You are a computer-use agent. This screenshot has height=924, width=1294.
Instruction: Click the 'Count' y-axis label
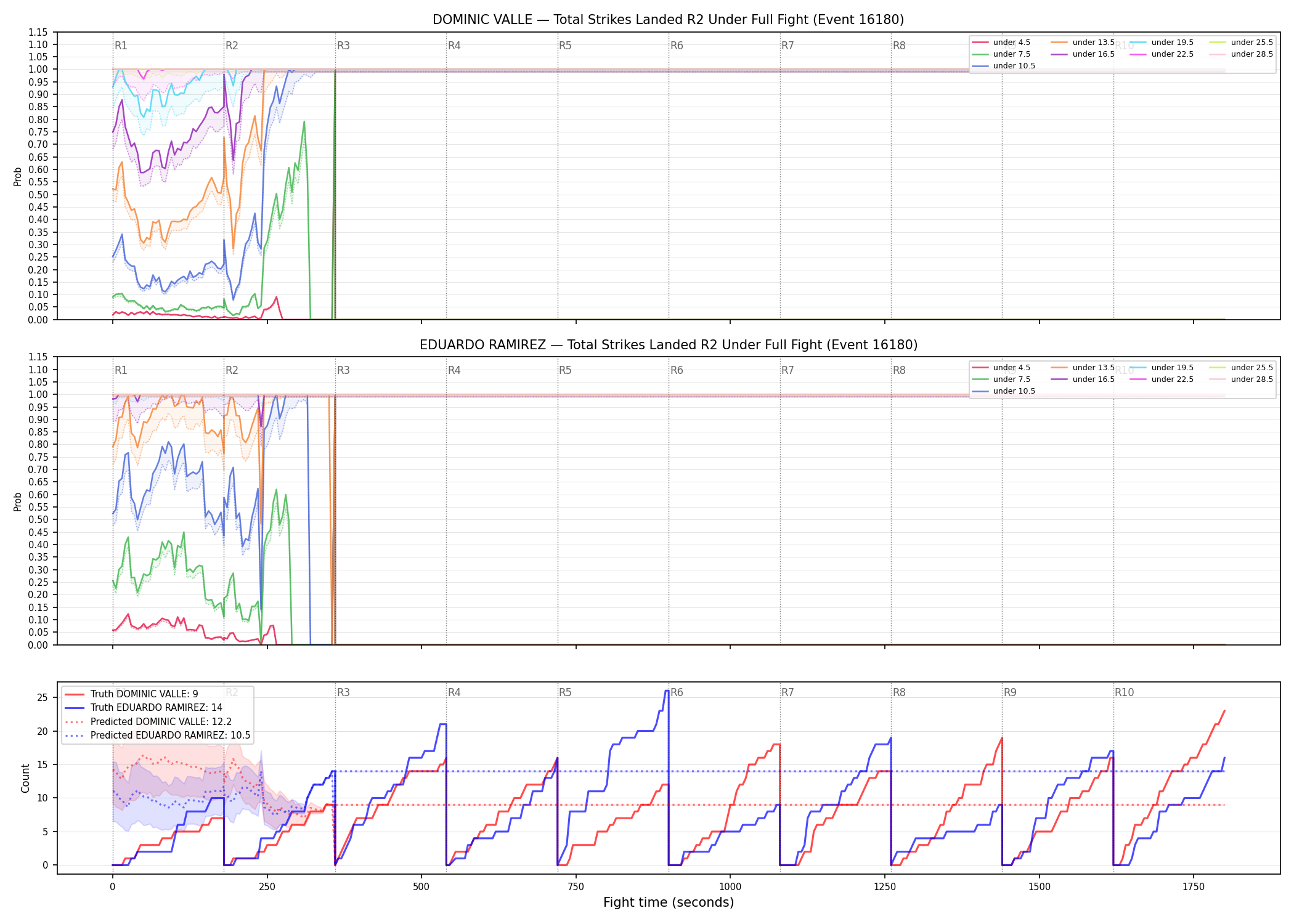[x=25, y=778]
